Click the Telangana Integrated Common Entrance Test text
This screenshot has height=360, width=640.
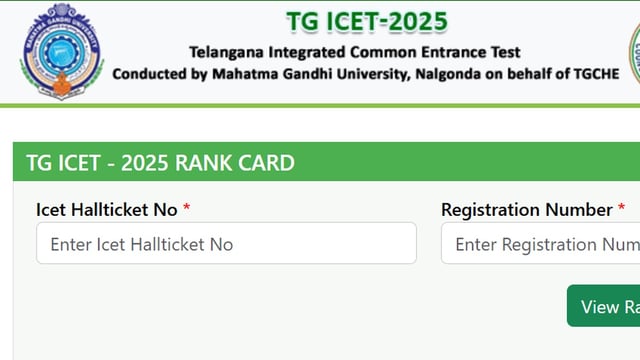[355, 52]
